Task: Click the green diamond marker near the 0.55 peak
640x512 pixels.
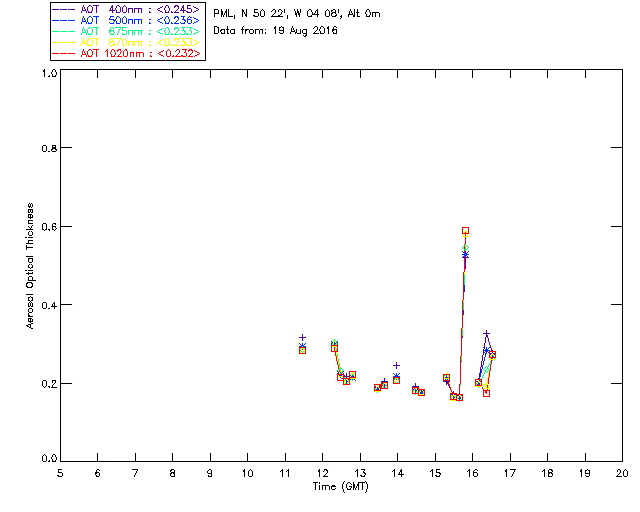Action: [x=465, y=248]
